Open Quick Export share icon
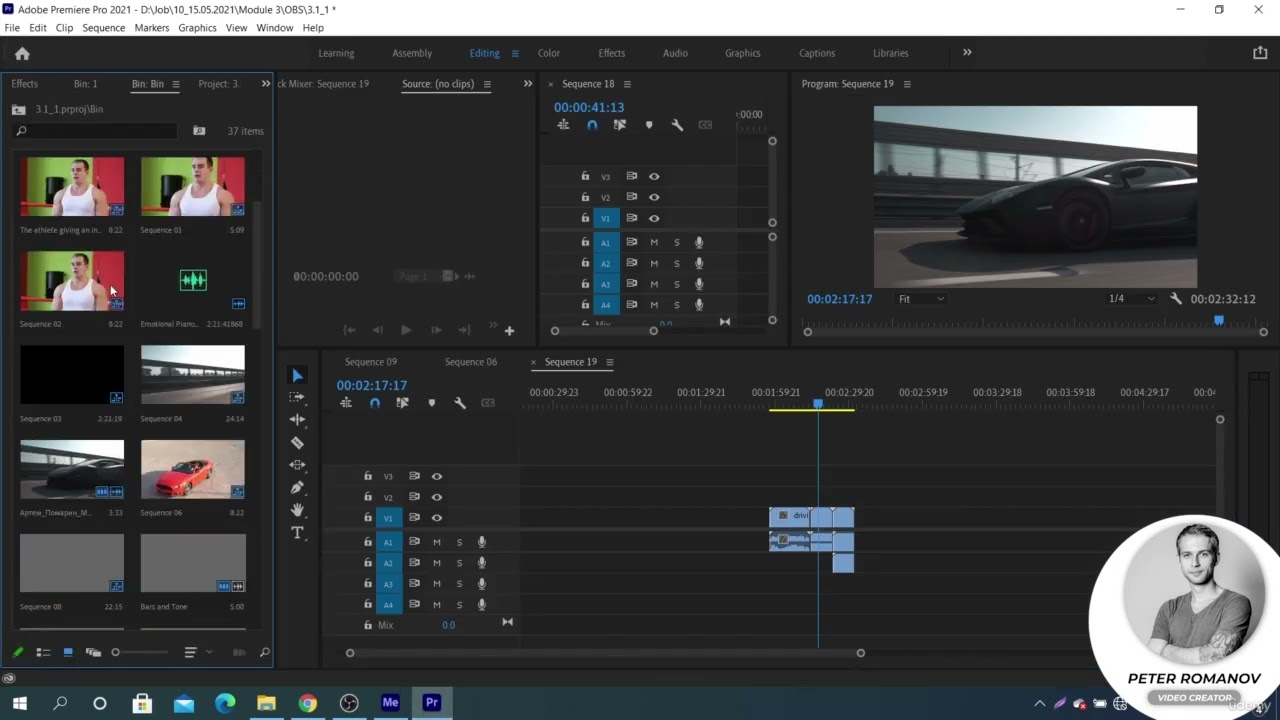1280x720 pixels. [1260, 53]
